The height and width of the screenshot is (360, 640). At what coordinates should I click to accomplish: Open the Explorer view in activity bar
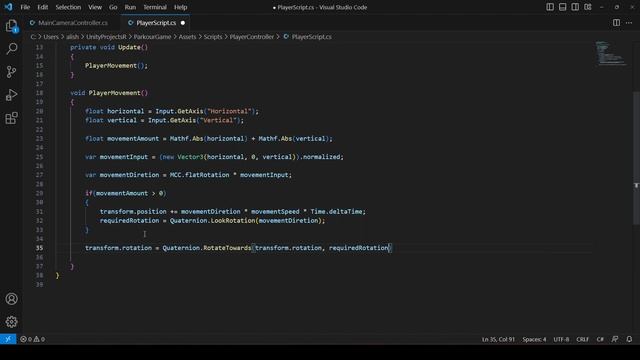11,26
